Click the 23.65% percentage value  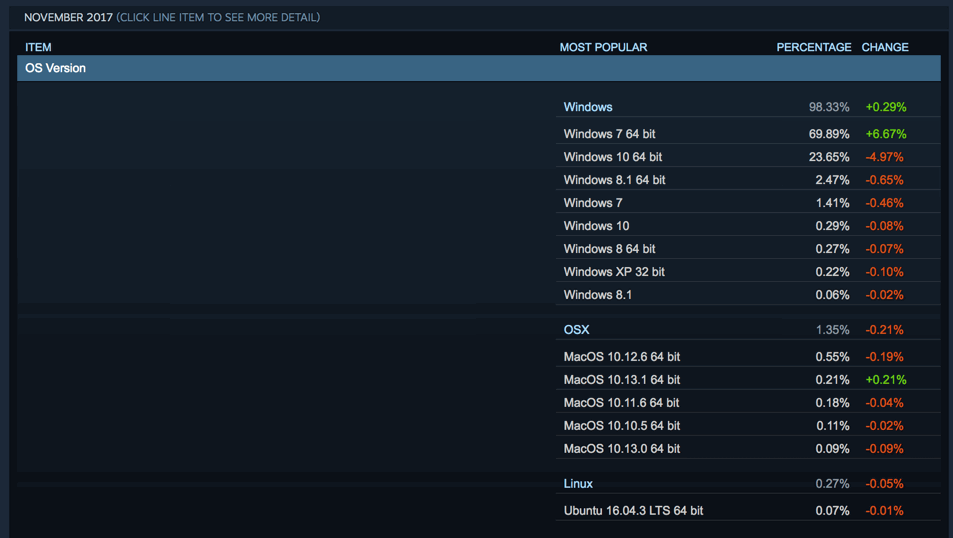coord(829,157)
